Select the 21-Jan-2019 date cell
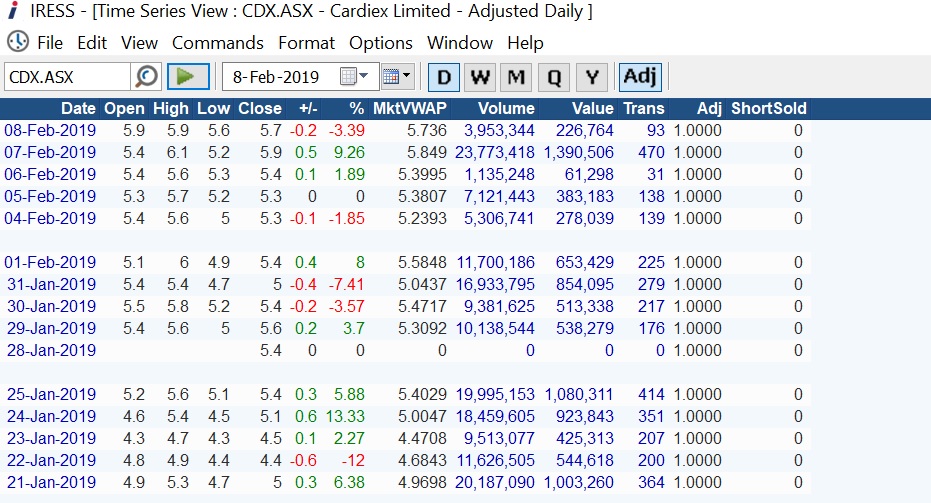 tap(51, 482)
